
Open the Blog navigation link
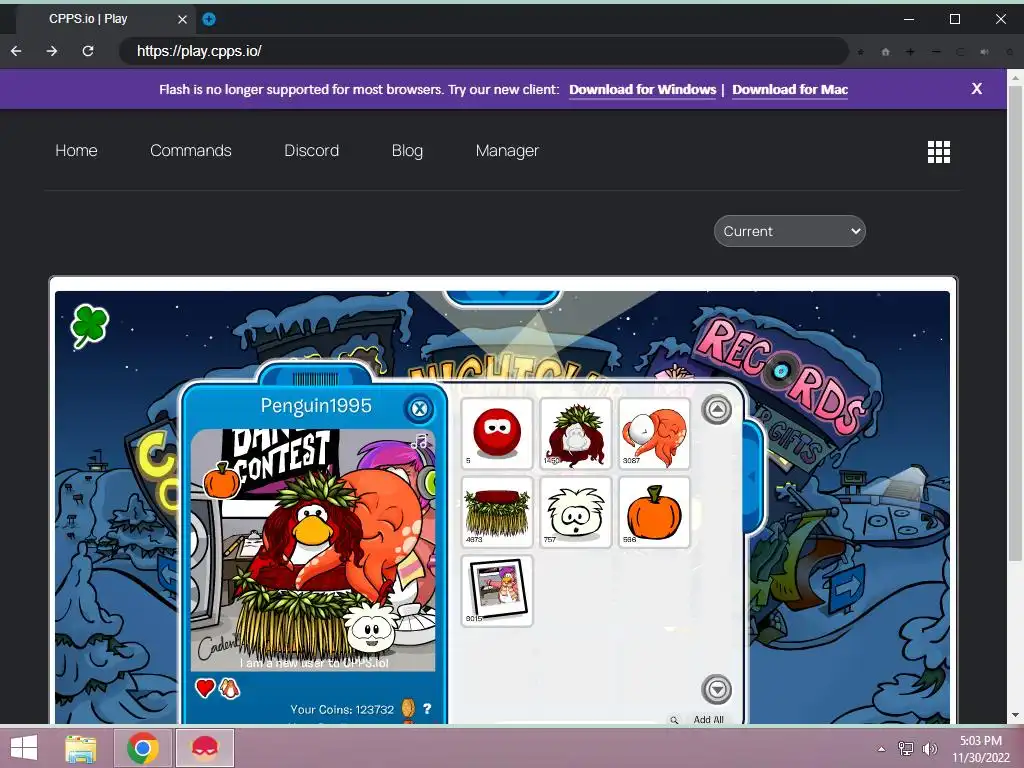pyautogui.click(x=408, y=151)
